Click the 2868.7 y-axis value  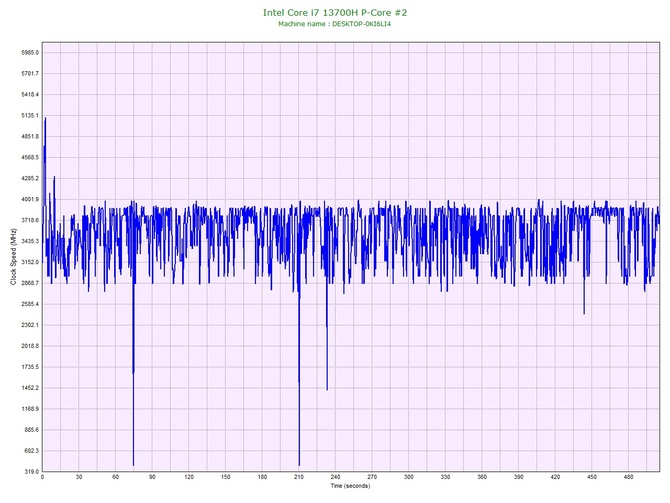click(30, 283)
